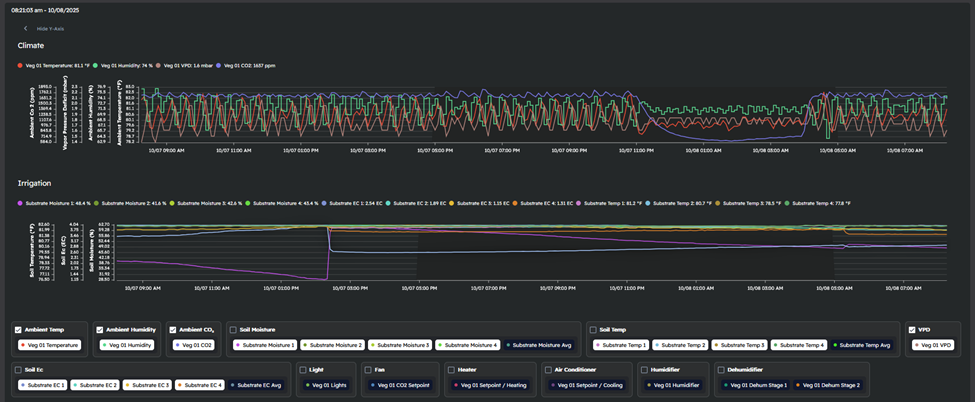This screenshot has height=402, width=975.
Task: Check the Dehumidifier checkbox
Action: click(722, 369)
